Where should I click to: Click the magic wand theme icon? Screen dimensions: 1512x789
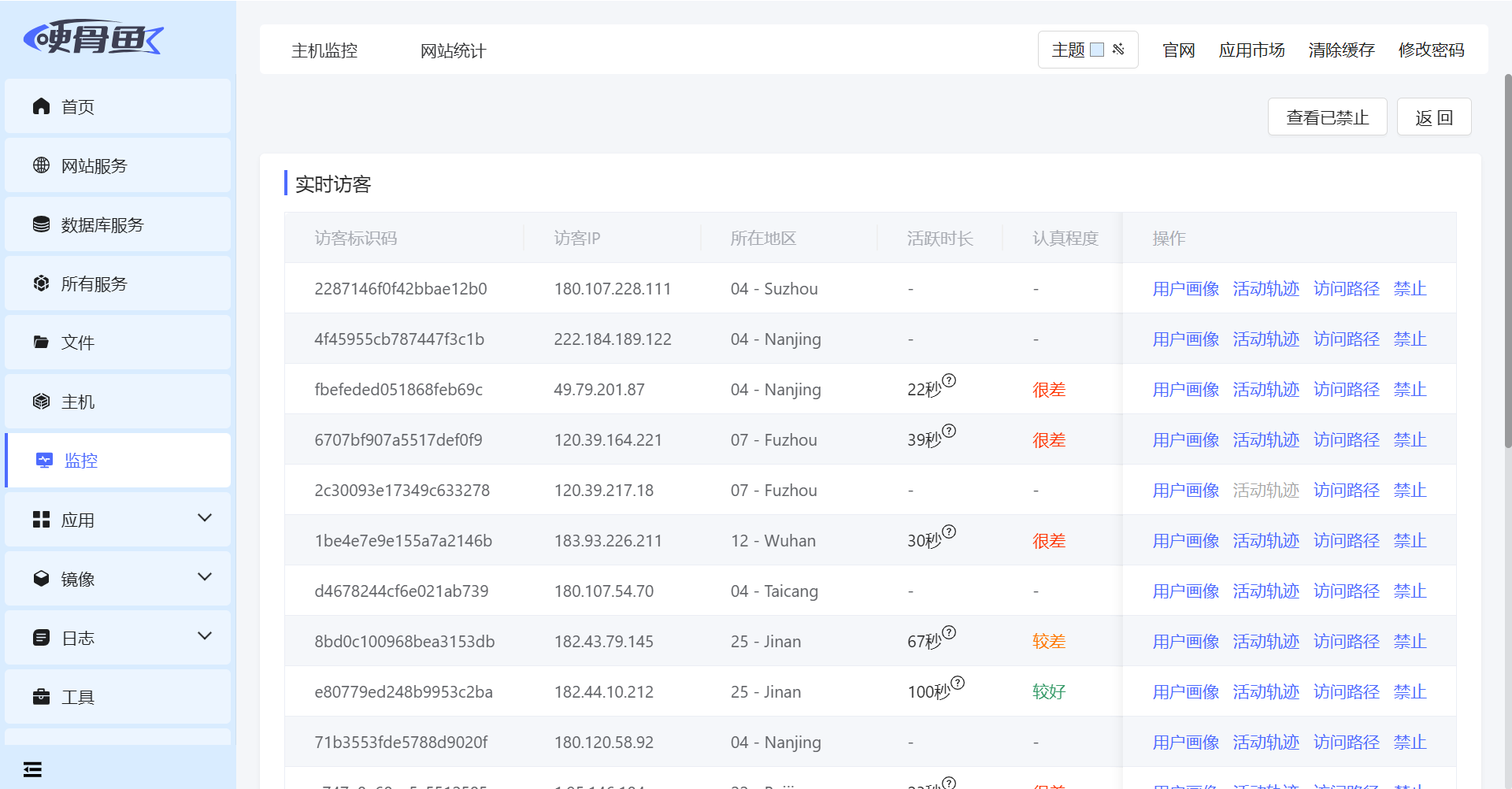tap(1118, 50)
